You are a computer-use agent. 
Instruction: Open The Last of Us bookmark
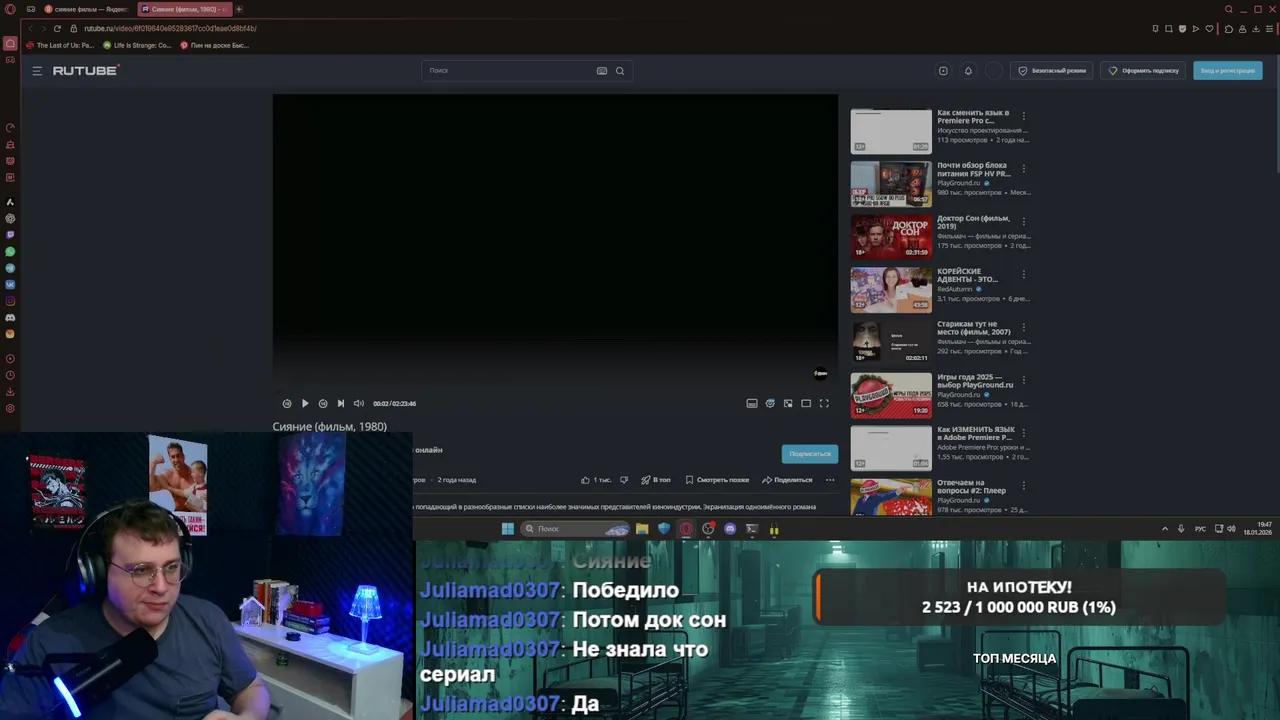coord(60,45)
